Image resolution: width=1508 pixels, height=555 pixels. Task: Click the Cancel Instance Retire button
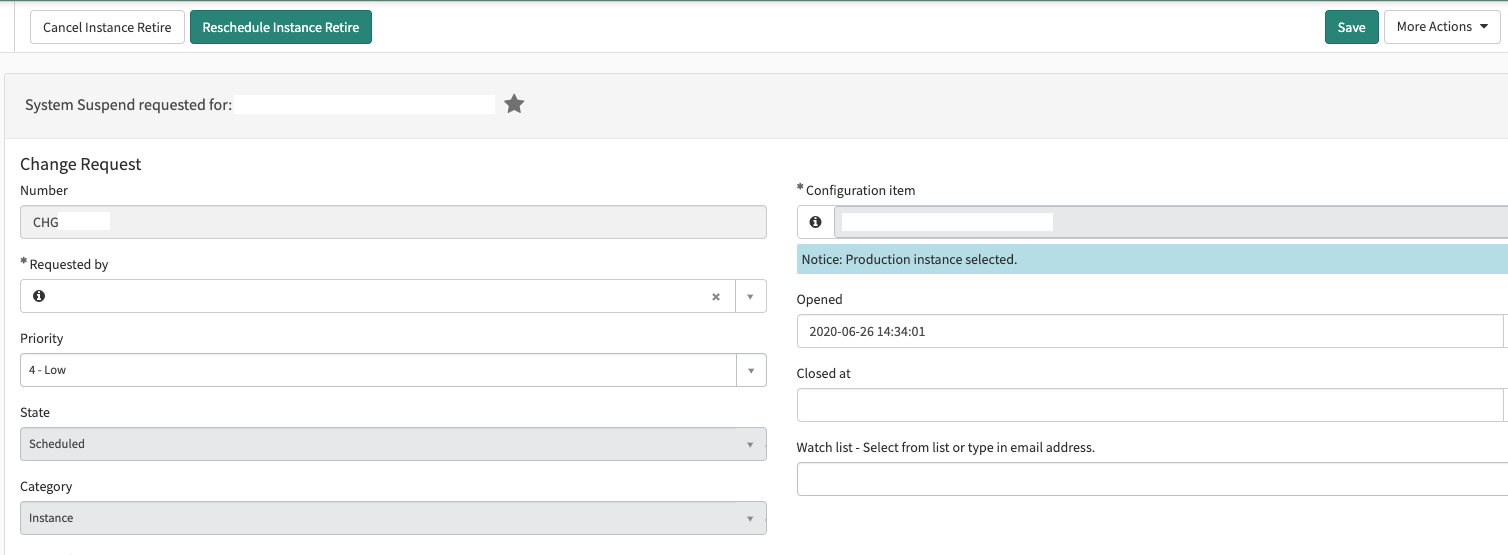click(108, 27)
